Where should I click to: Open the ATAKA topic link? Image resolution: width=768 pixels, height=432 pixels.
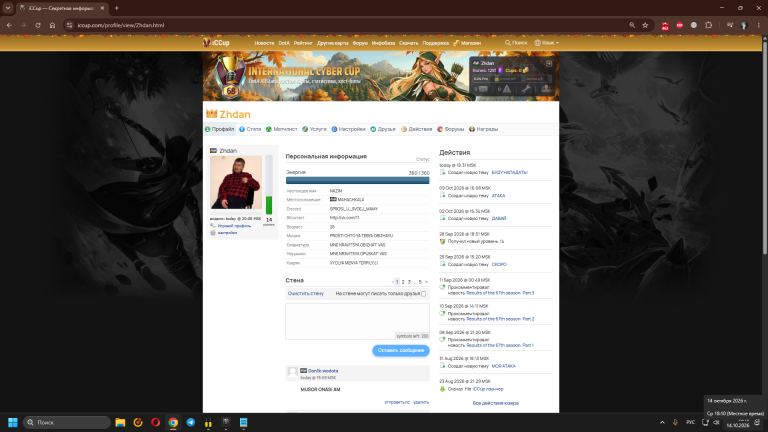pyautogui.click(x=498, y=195)
